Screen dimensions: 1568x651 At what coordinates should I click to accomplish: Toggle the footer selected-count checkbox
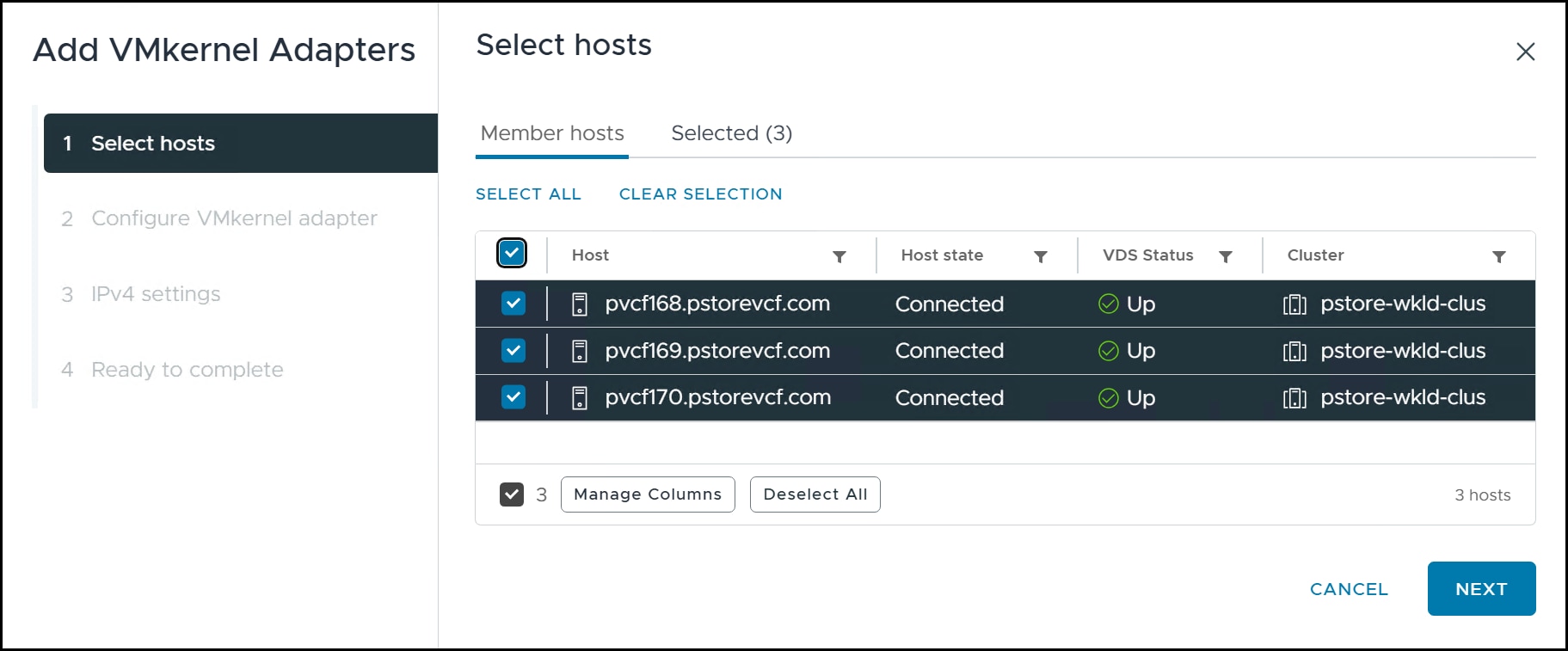click(512, 494)
